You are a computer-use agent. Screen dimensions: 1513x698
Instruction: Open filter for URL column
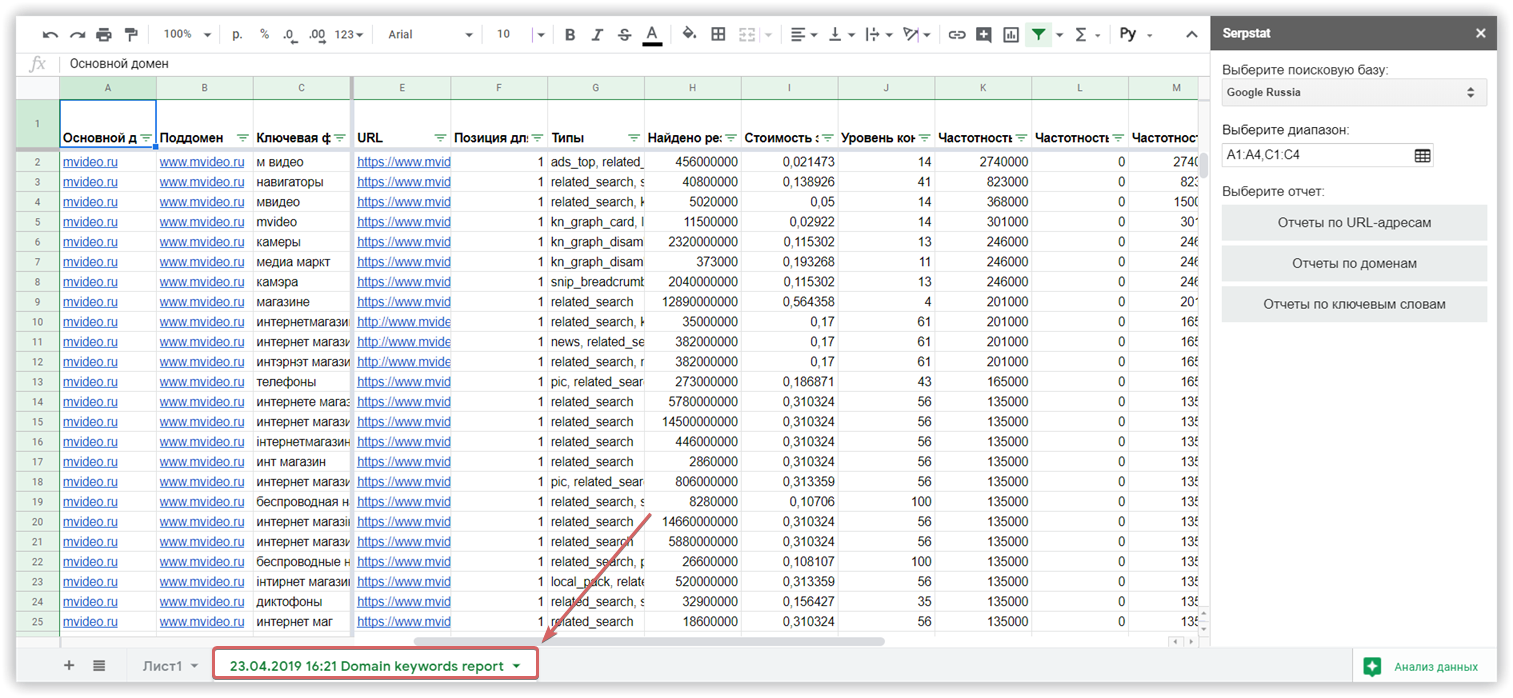click(x=440, y=137)
